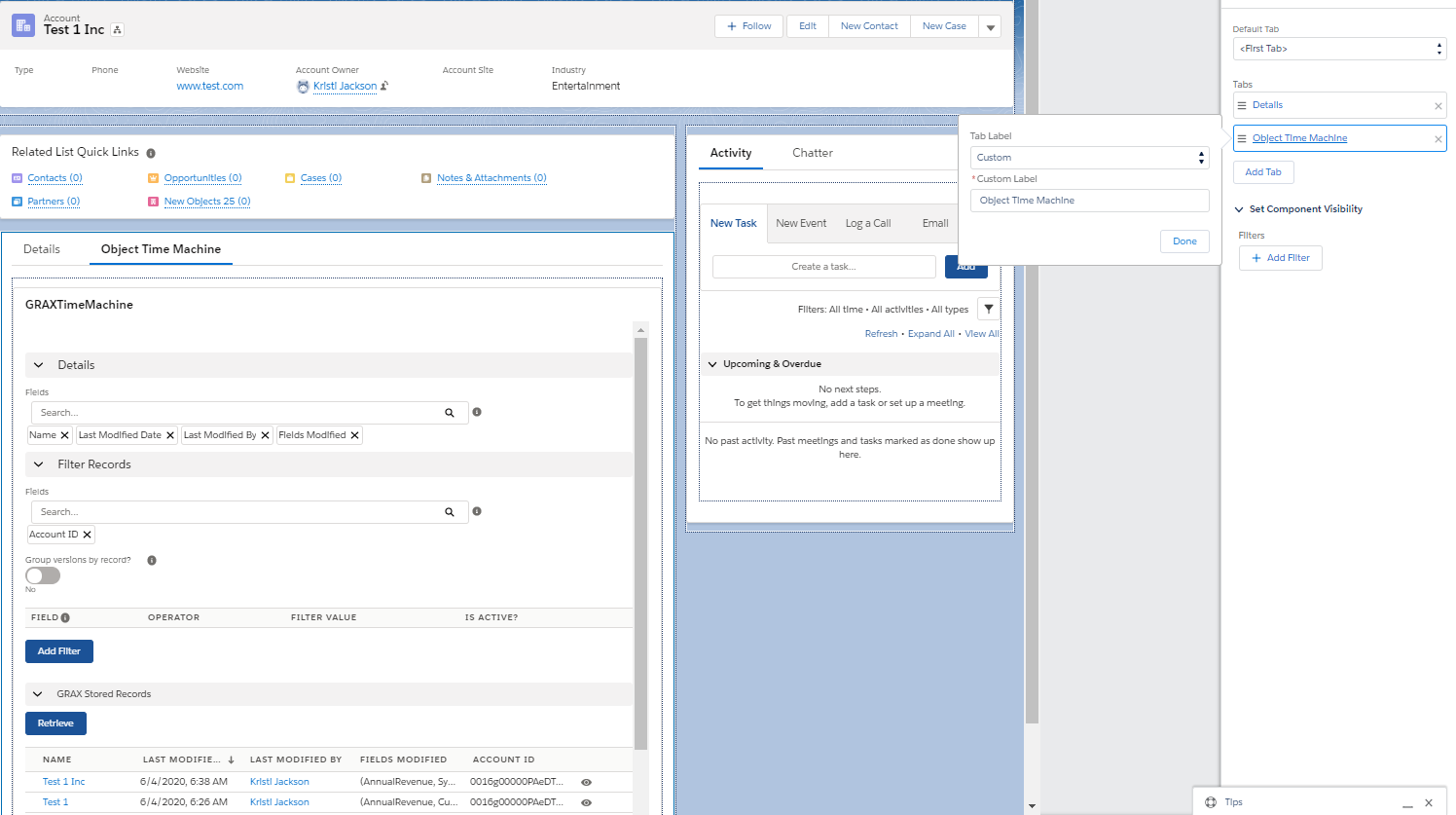Click Add Filter under Set Component Visibility
Screen dimensions: 1456x815
[1281, 258]
